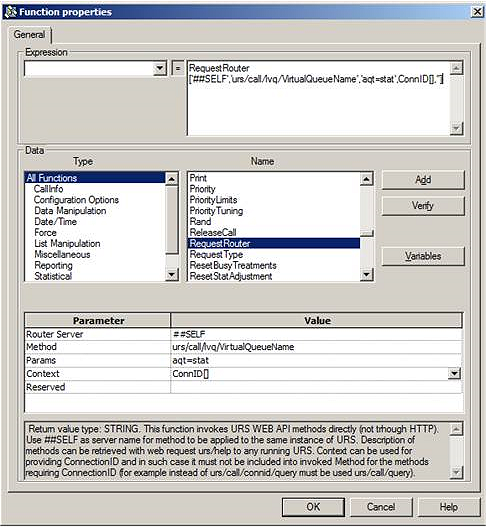This screenshot has height=527, width=486.
Task: Click the Params parameter label
Action: (41, 360)
